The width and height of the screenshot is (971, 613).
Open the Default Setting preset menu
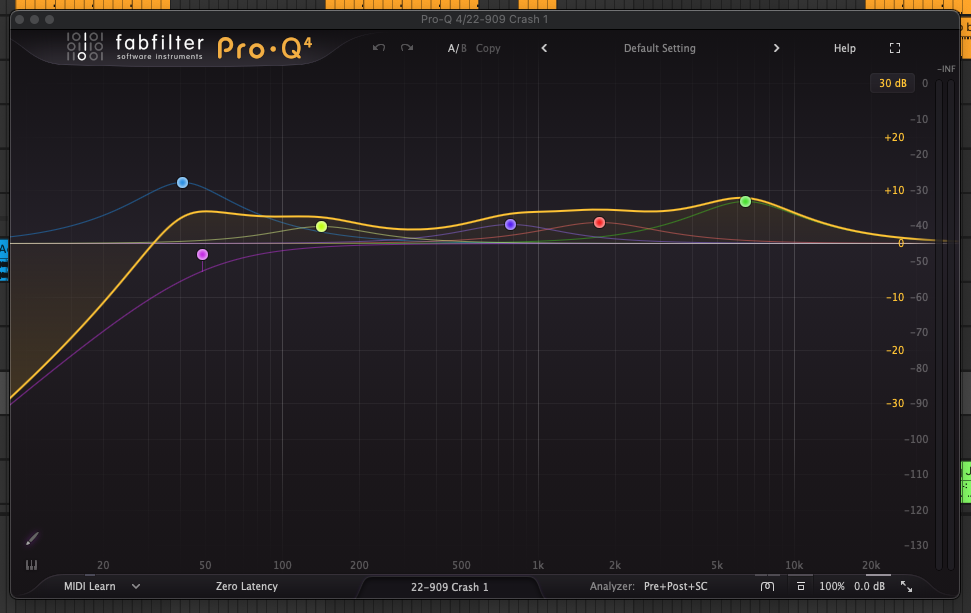click(659, 48)
